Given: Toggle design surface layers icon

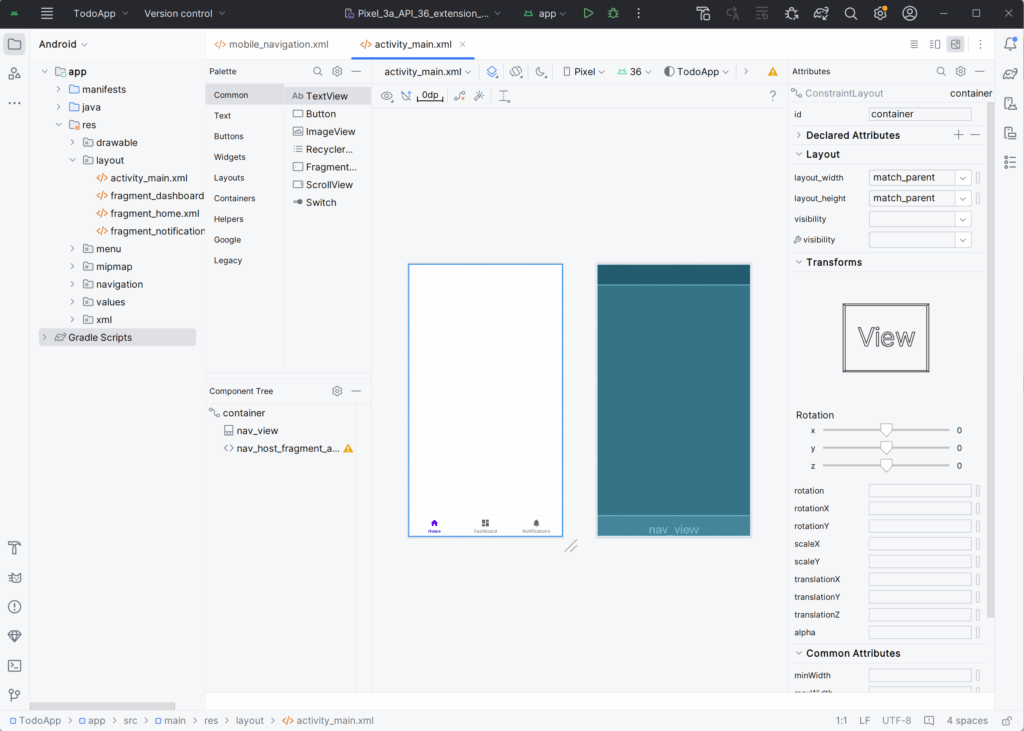Looking at the screenshot, I should point(492,72).
